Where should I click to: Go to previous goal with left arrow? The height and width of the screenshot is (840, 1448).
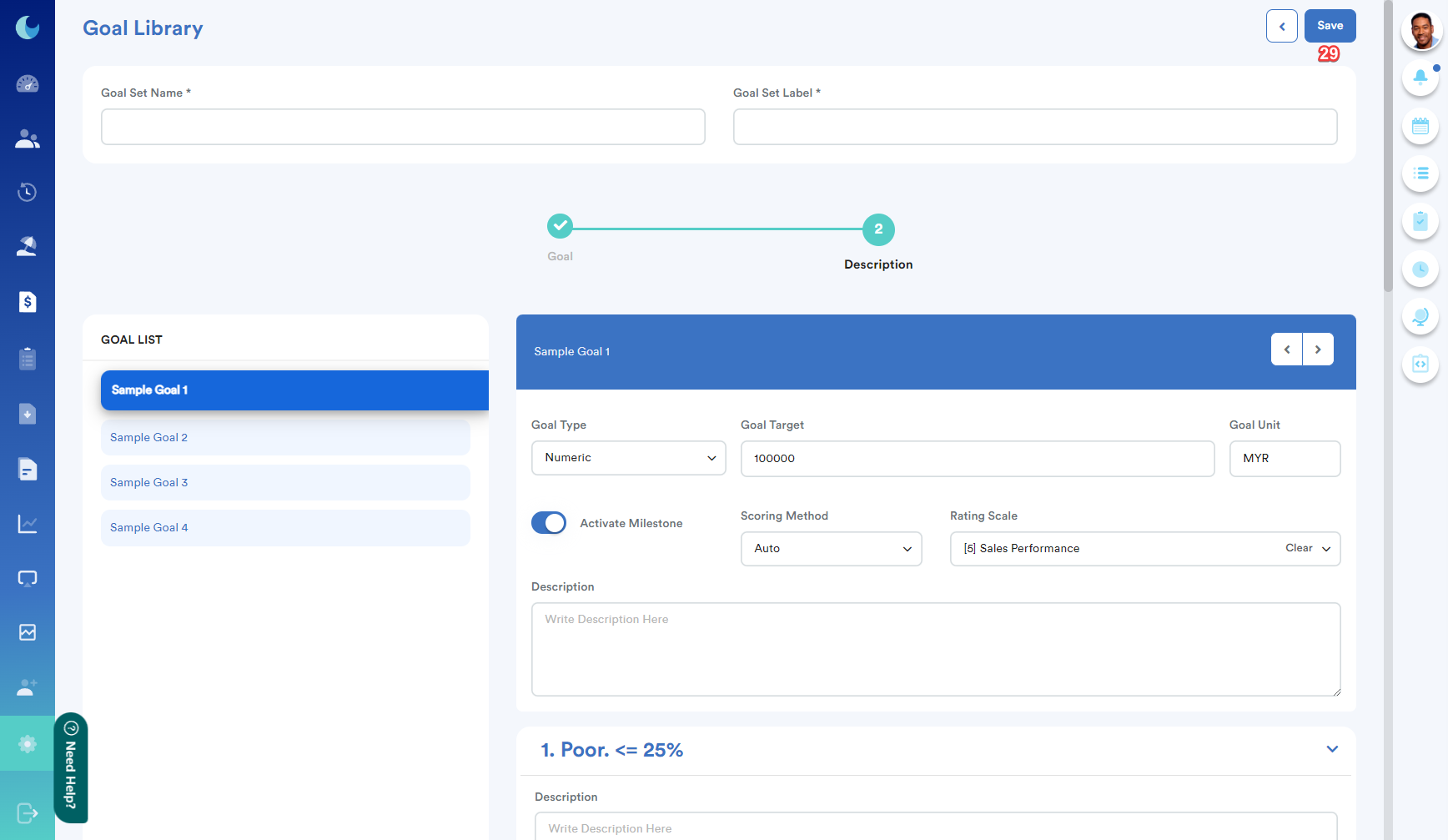click(x=1287, y=350)
